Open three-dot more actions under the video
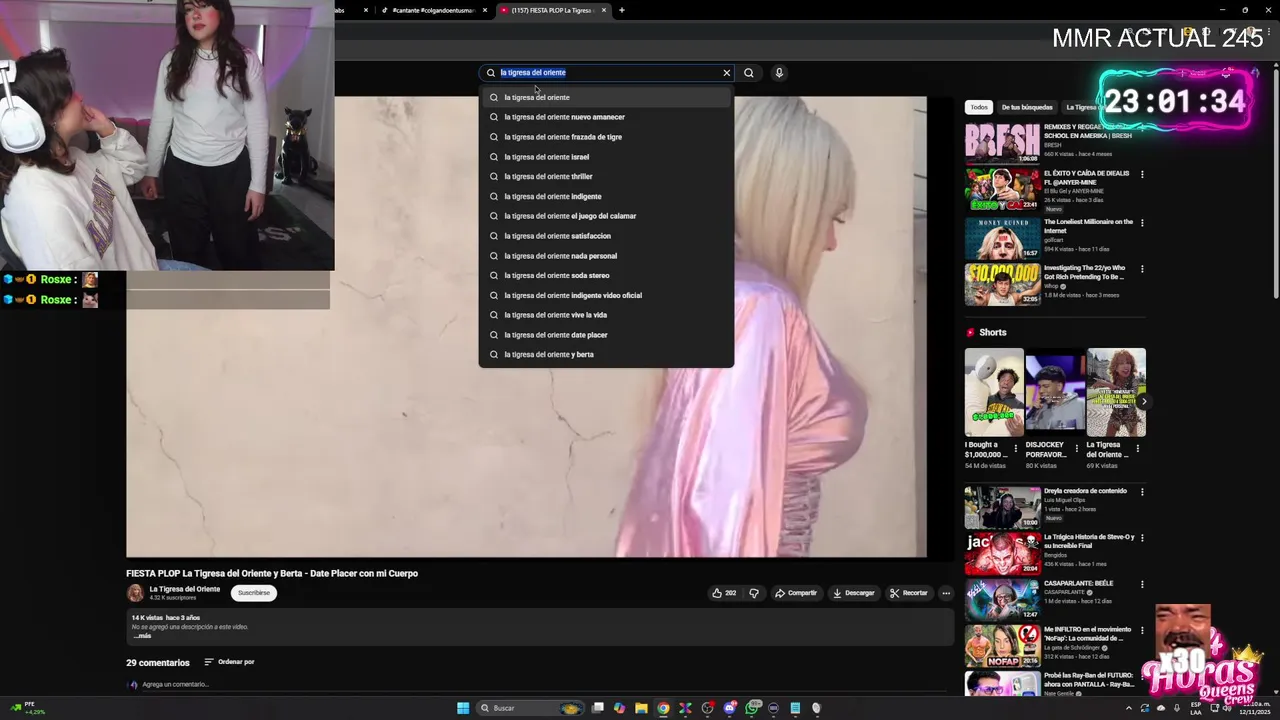Image resolution: width=1280 pixels, height=720 pixels. [946, 593]
